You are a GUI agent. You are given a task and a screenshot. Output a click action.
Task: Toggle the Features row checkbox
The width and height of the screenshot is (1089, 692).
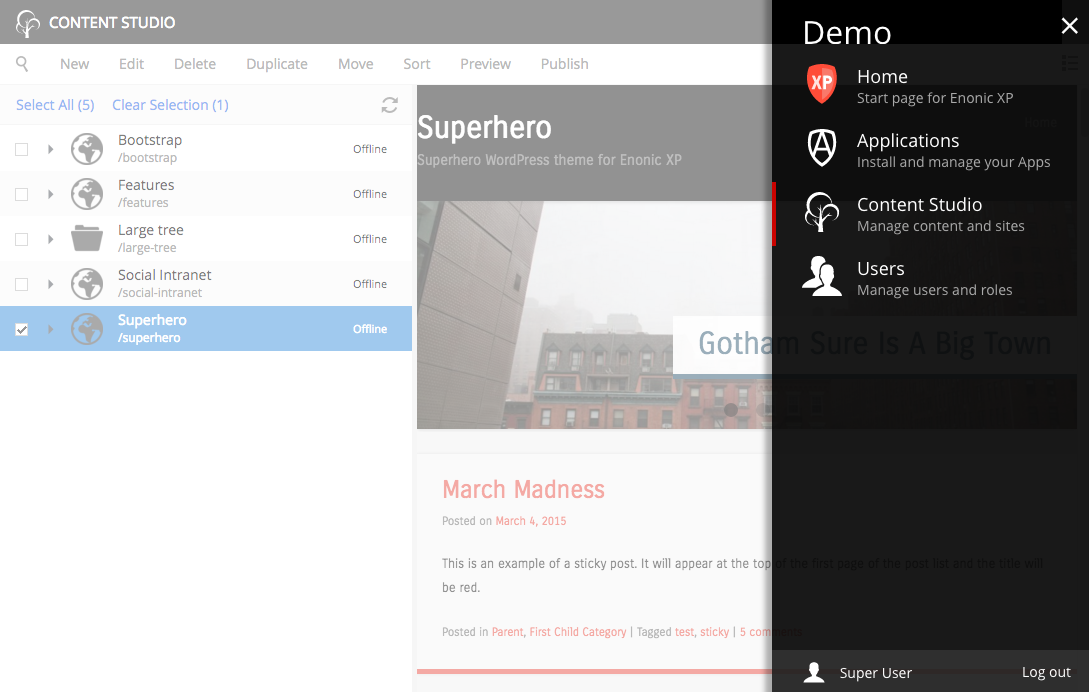pyautogui.click(x=22, y=195)
